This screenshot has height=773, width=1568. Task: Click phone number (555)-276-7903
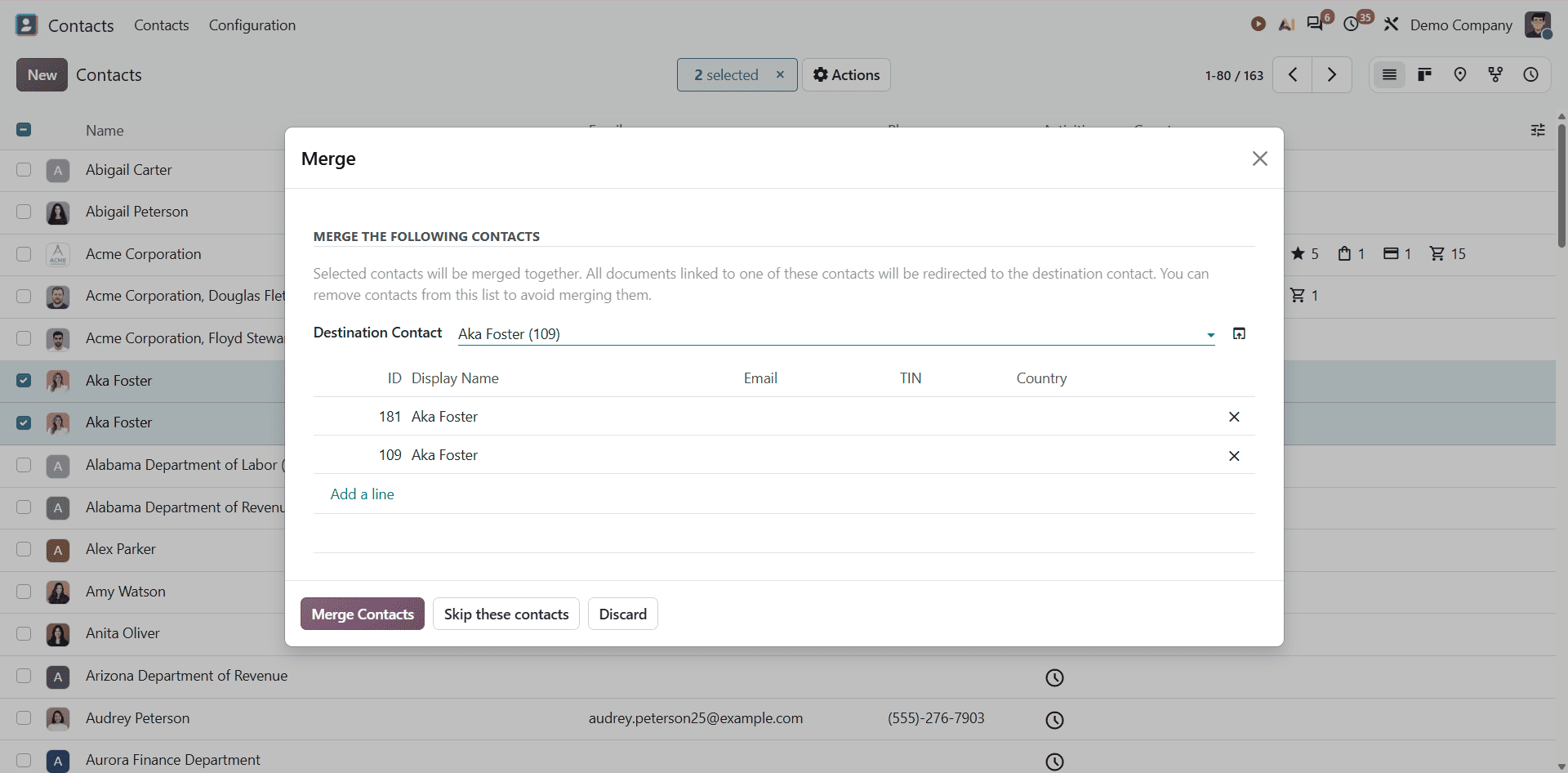tap(936, 718)
